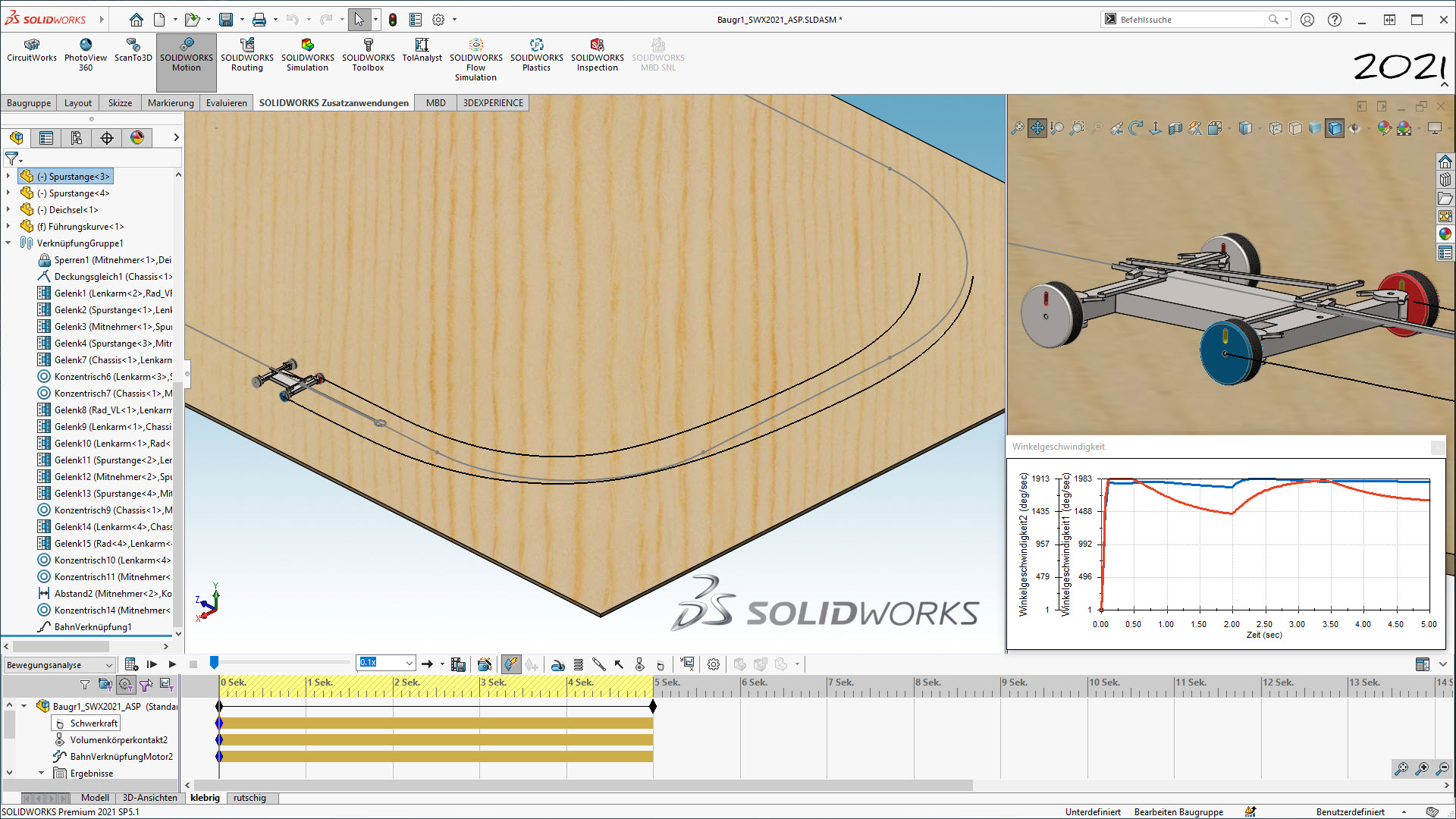The height and width of the screenshot is (819, 1456).
Task: Click the Save icon in top toolbar
Action: click(226, 20)
